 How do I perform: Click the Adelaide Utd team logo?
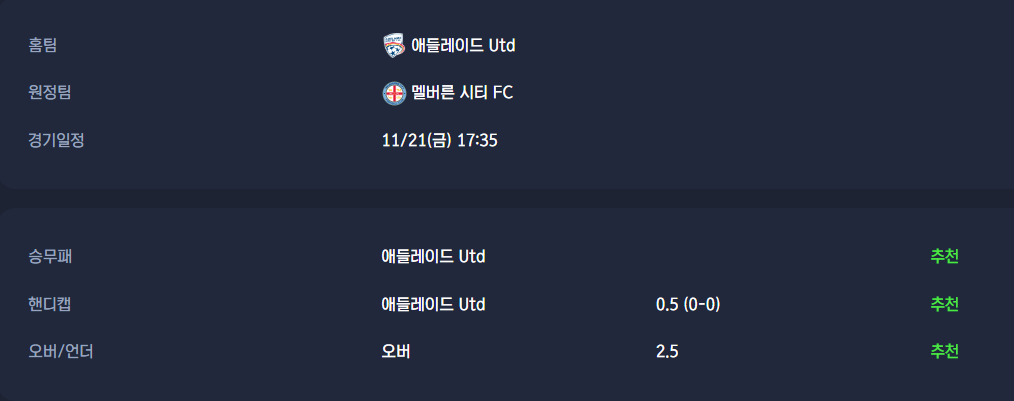(394, 45)
